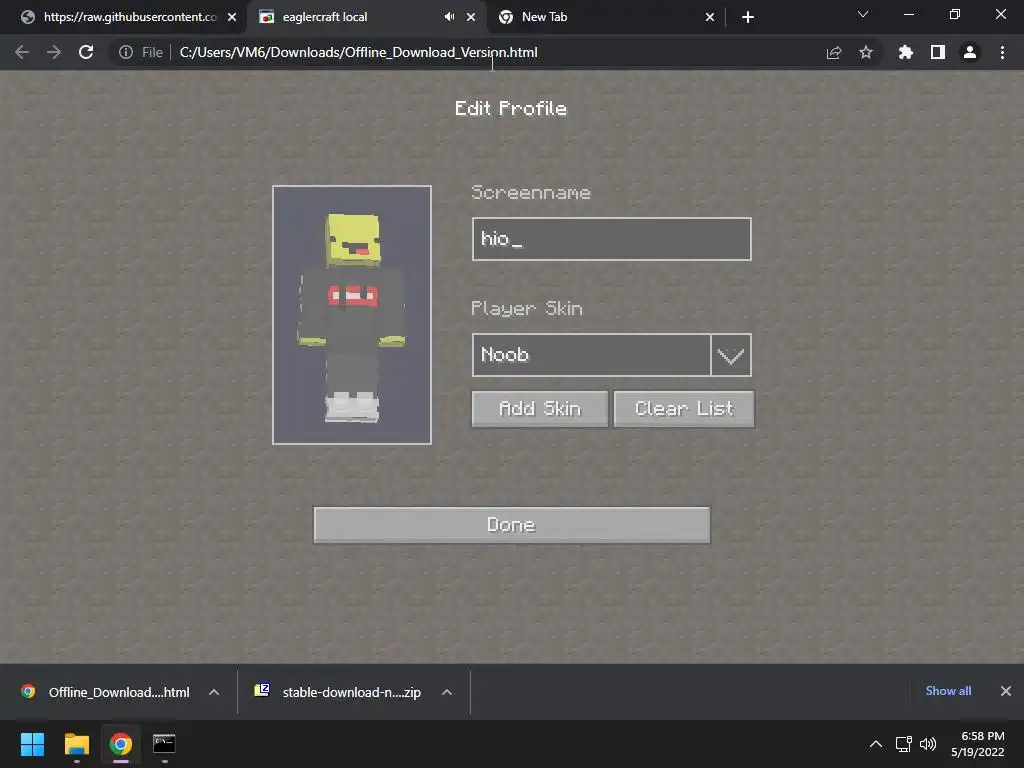This screenshot has width=1024, height=768.
Task: Click the Chrome taskbar icon
Action: point(121,744)
